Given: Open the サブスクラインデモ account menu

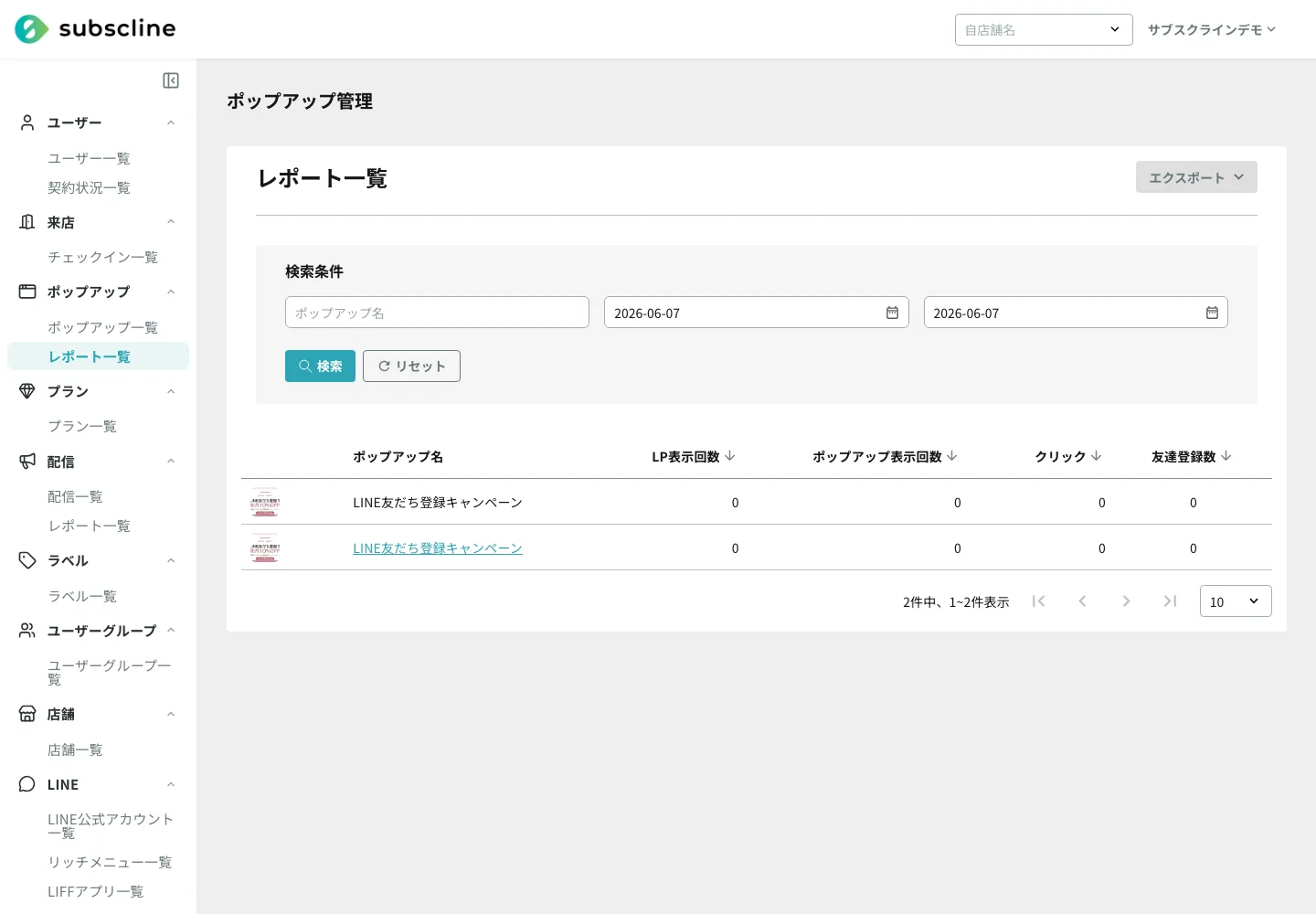Looking at the screenshot, I should (x=1212, y=29).
